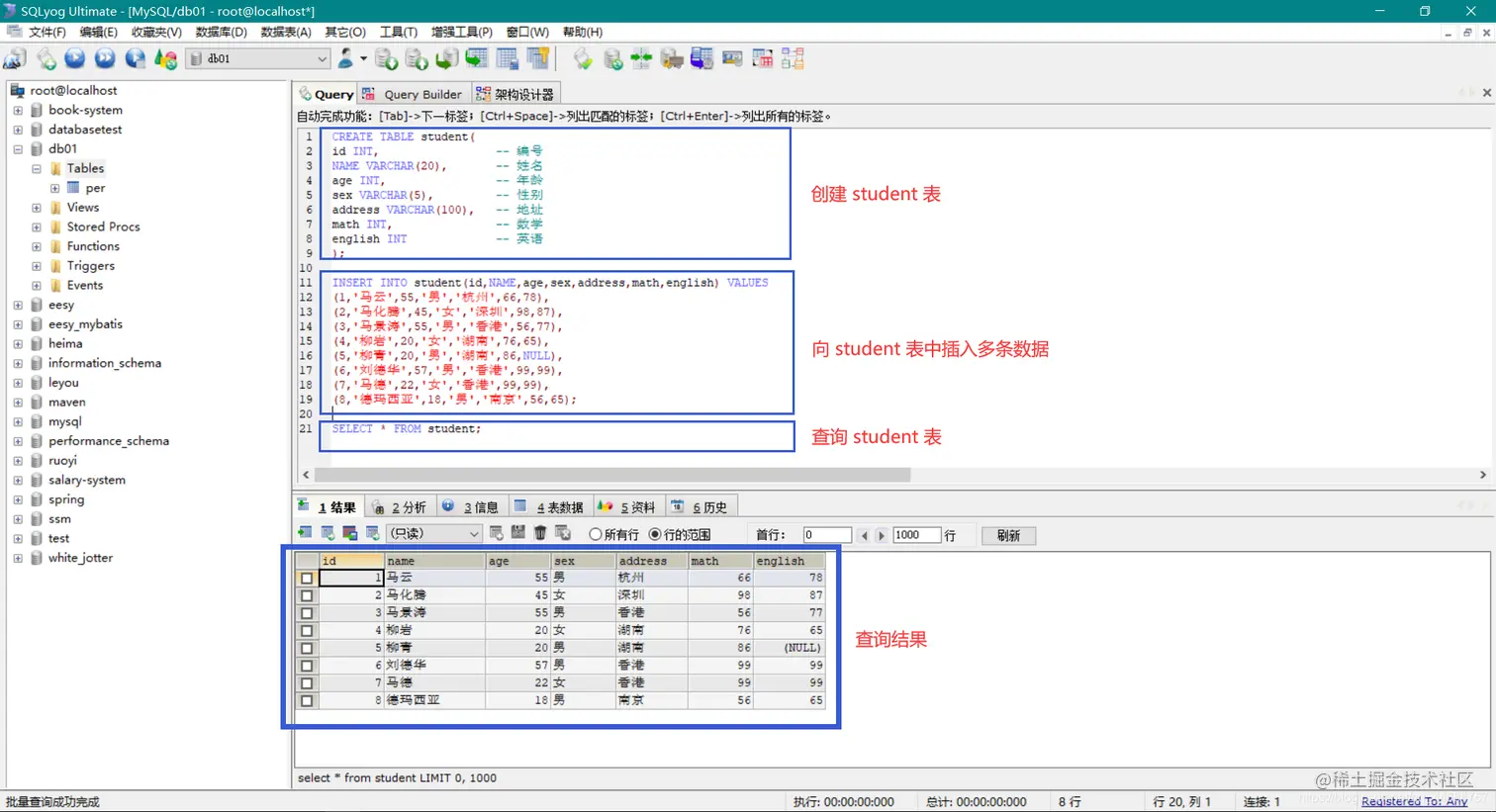This screenshot has width=1496, height=812.
Task: Click the last toolbar diagram/schema icon
Action: (793, 59)
